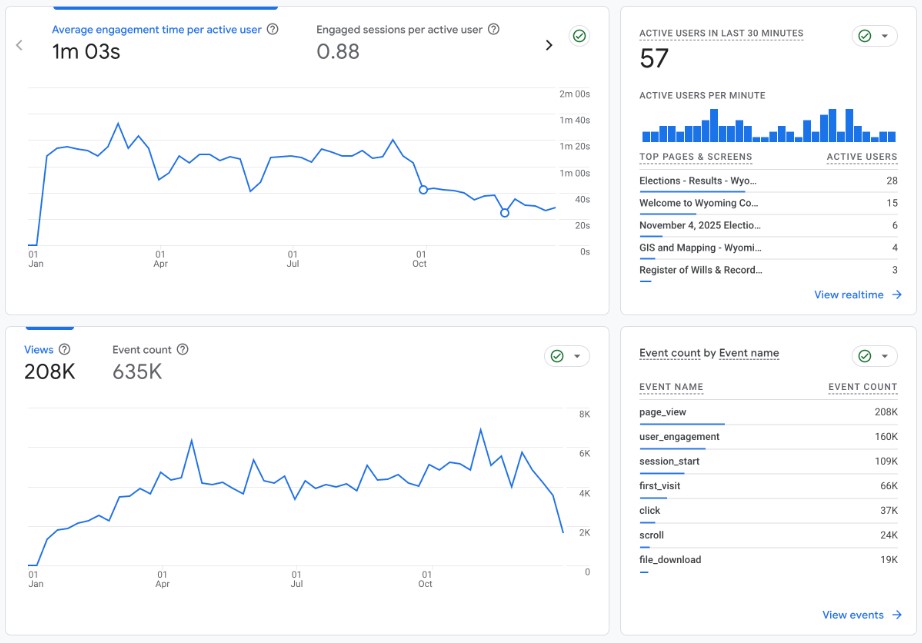Open the View realtime link
The image size is (922, 643).
tap(848, 295)
